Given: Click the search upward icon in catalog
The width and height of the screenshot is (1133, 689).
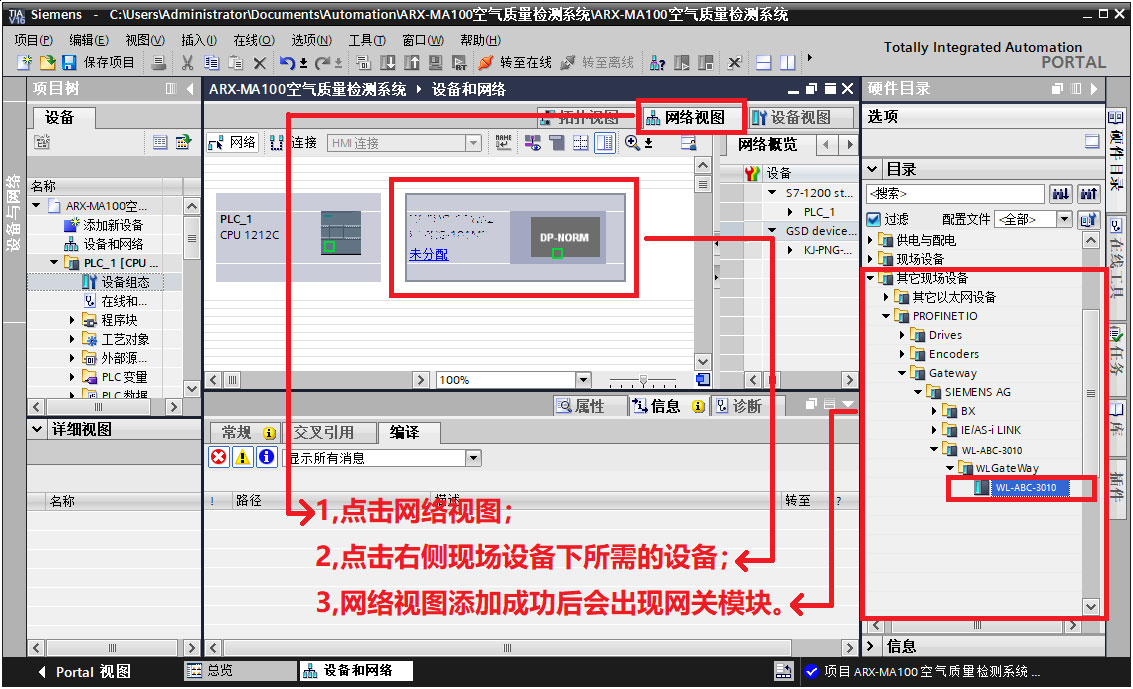Looking at the screenshot, I should (x=1088, y=194).
